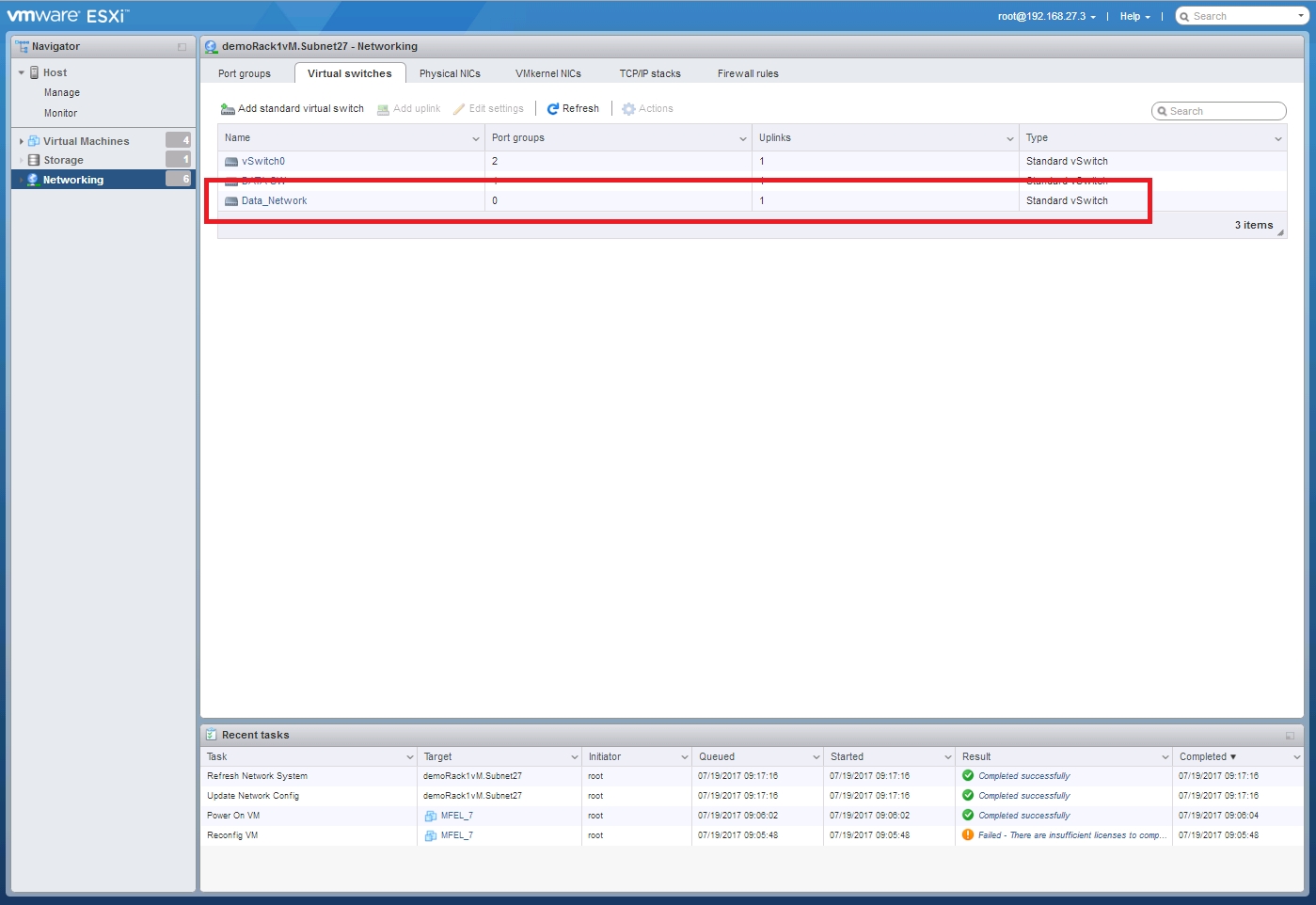
Task: Open the Result column dropdown in Recent tasks
Action: coord(1165,757)
